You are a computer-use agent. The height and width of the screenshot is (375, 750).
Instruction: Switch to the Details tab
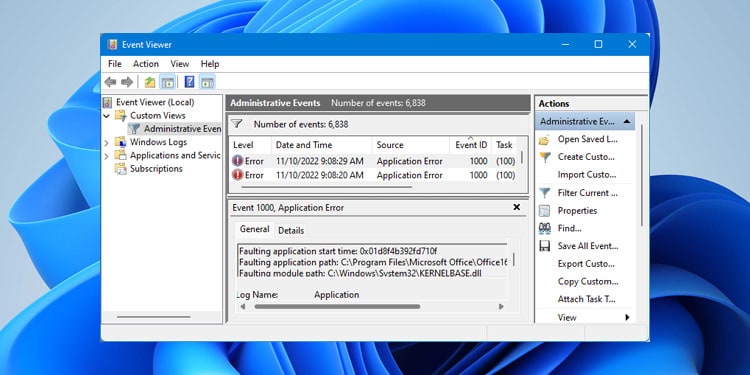pyautogui.click(x=291, y=230)
